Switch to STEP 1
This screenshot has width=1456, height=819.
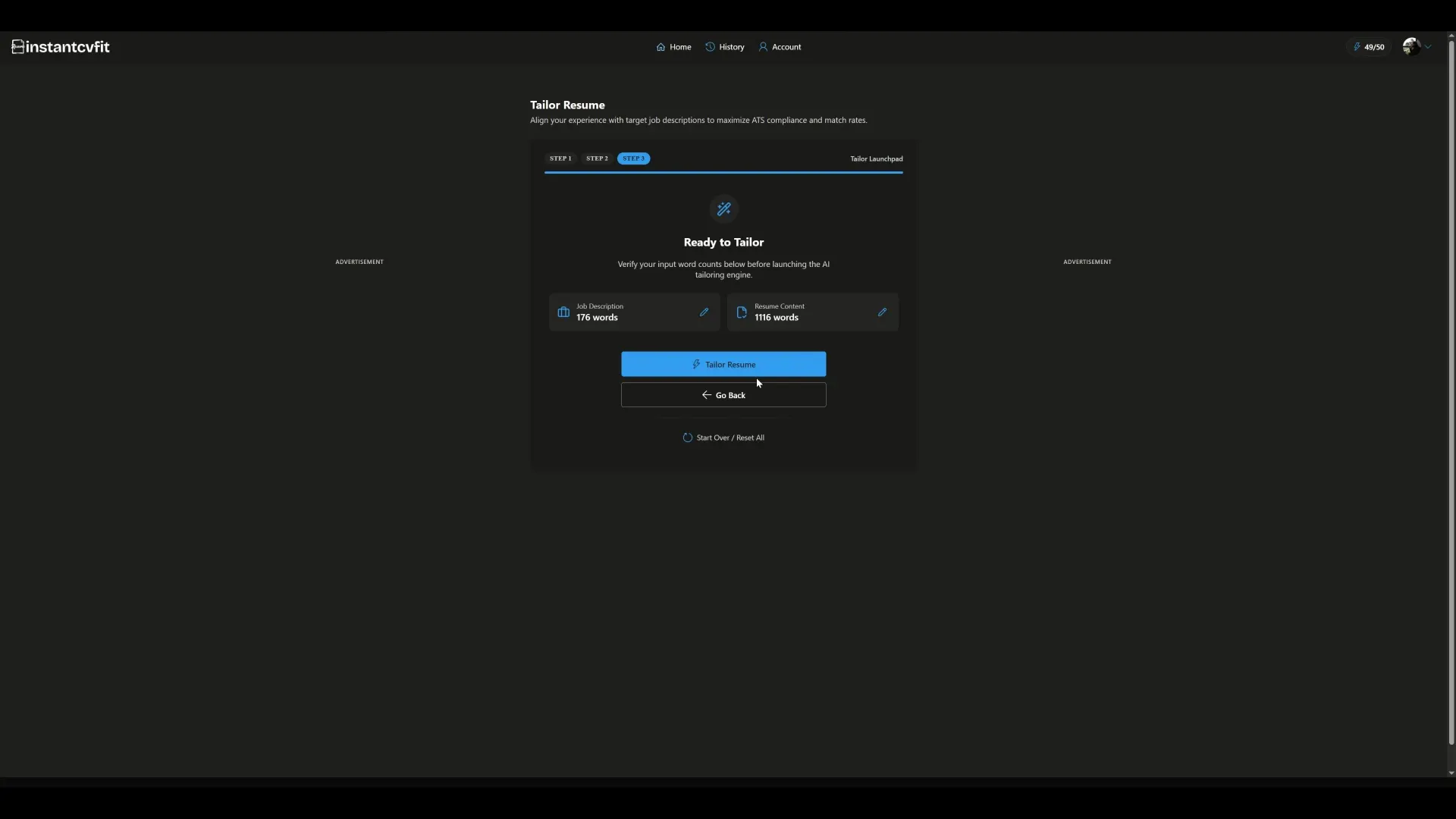point(560,158)
